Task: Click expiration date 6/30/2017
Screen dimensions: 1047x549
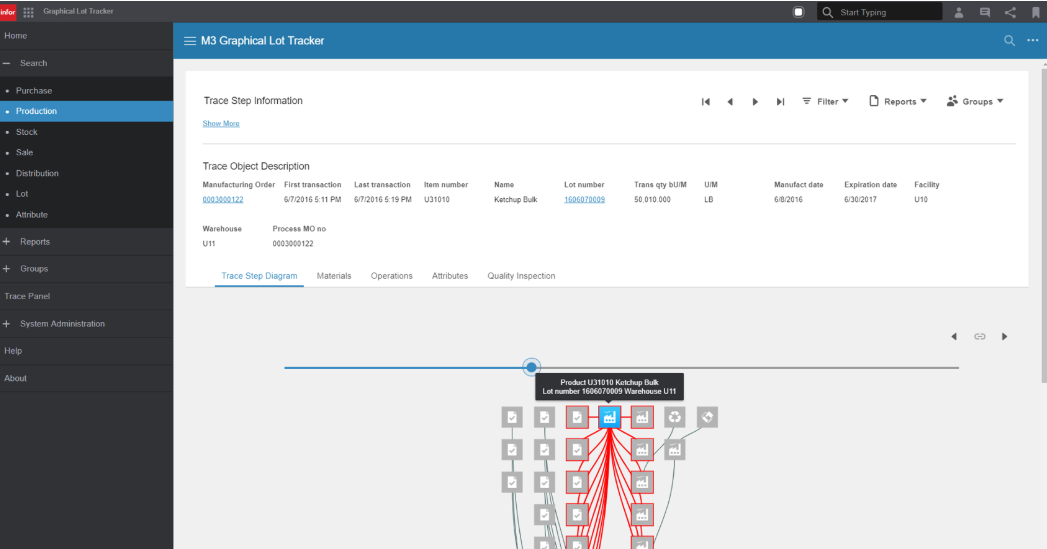Action: click(860, 200)
